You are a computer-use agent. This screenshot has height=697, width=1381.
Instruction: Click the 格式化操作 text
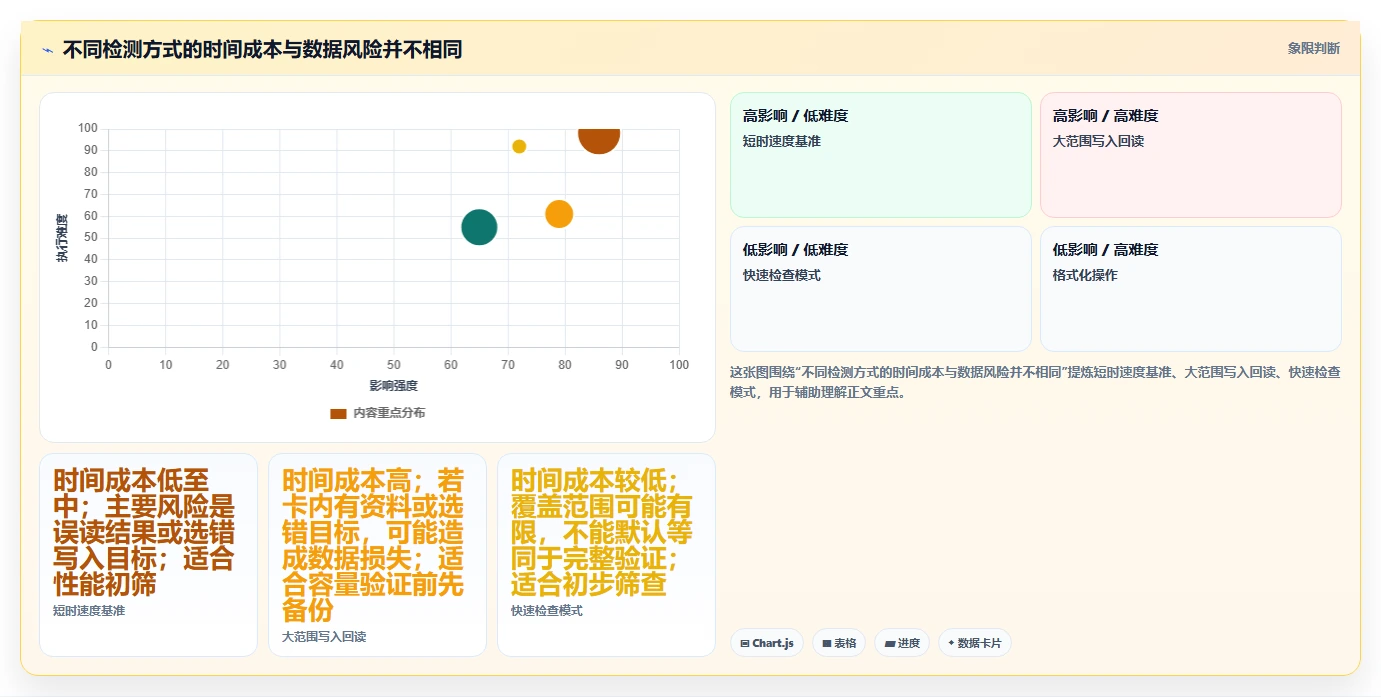[x=1085, y=276]
